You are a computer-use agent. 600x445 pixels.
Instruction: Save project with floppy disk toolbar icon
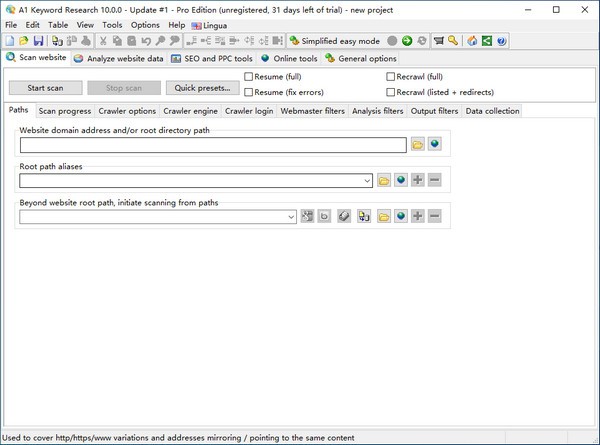(x=38, y=41)
